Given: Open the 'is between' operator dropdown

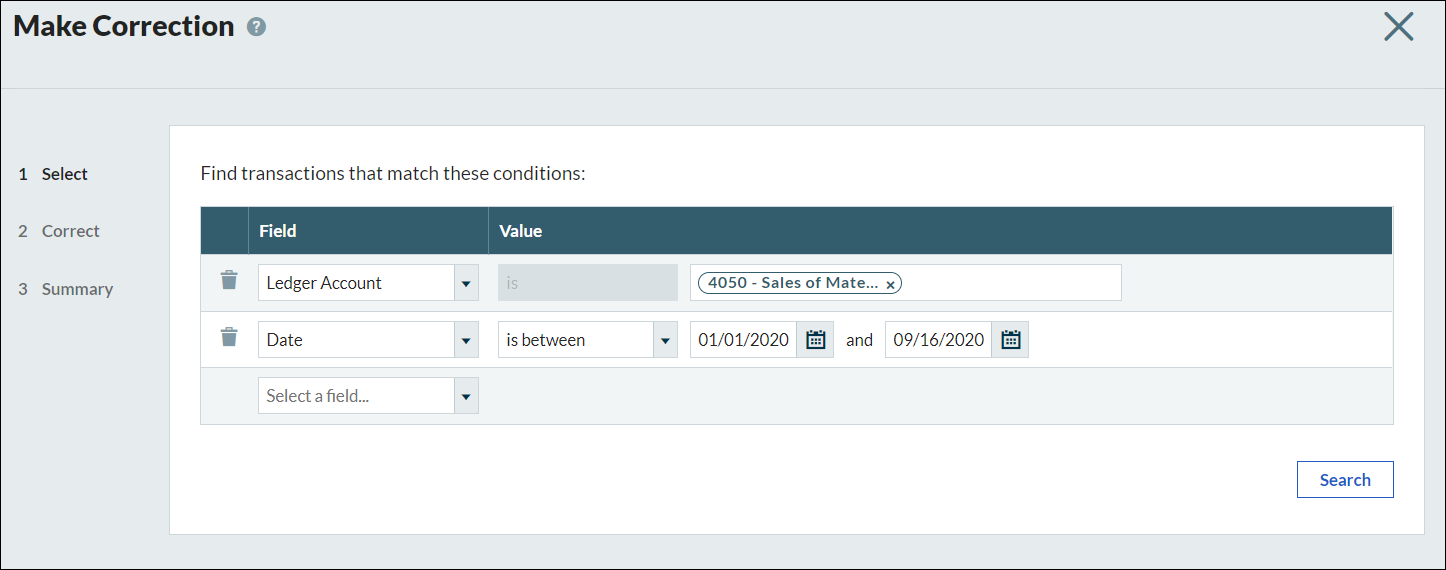Looking at the screenshot, I should (665, 340).
